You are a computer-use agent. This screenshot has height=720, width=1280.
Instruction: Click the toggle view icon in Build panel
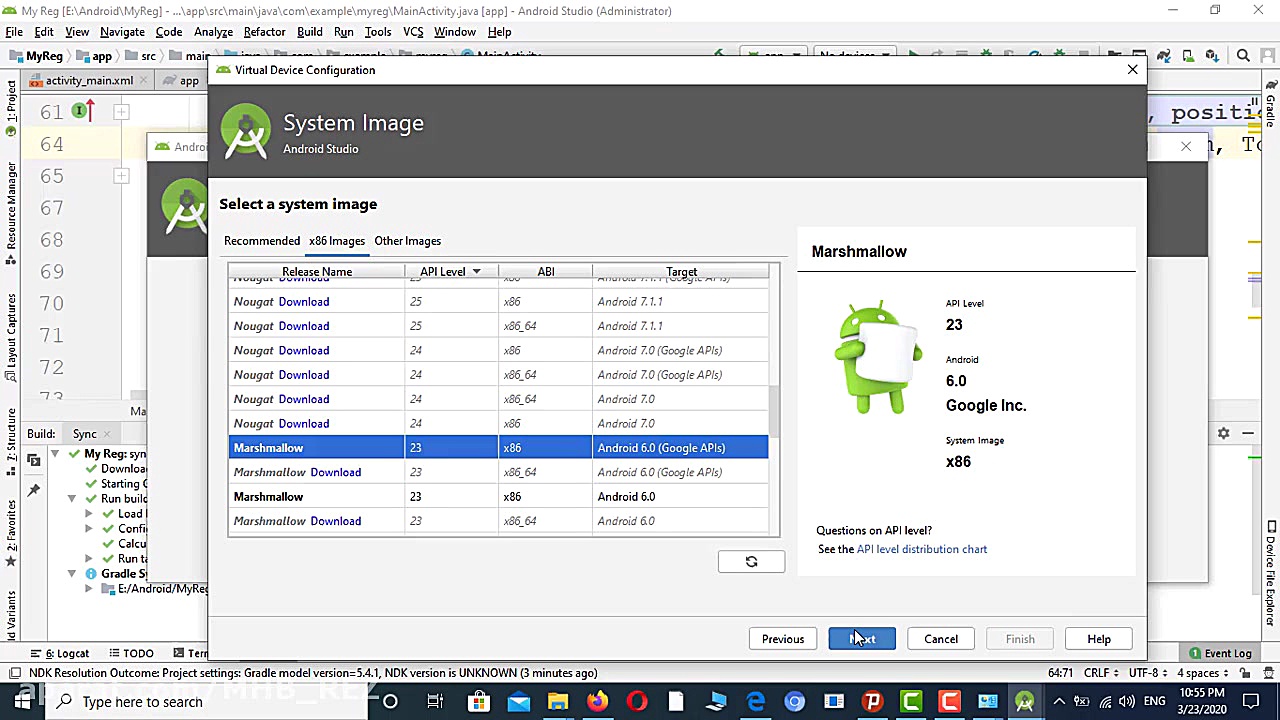(x=33, y=459)
